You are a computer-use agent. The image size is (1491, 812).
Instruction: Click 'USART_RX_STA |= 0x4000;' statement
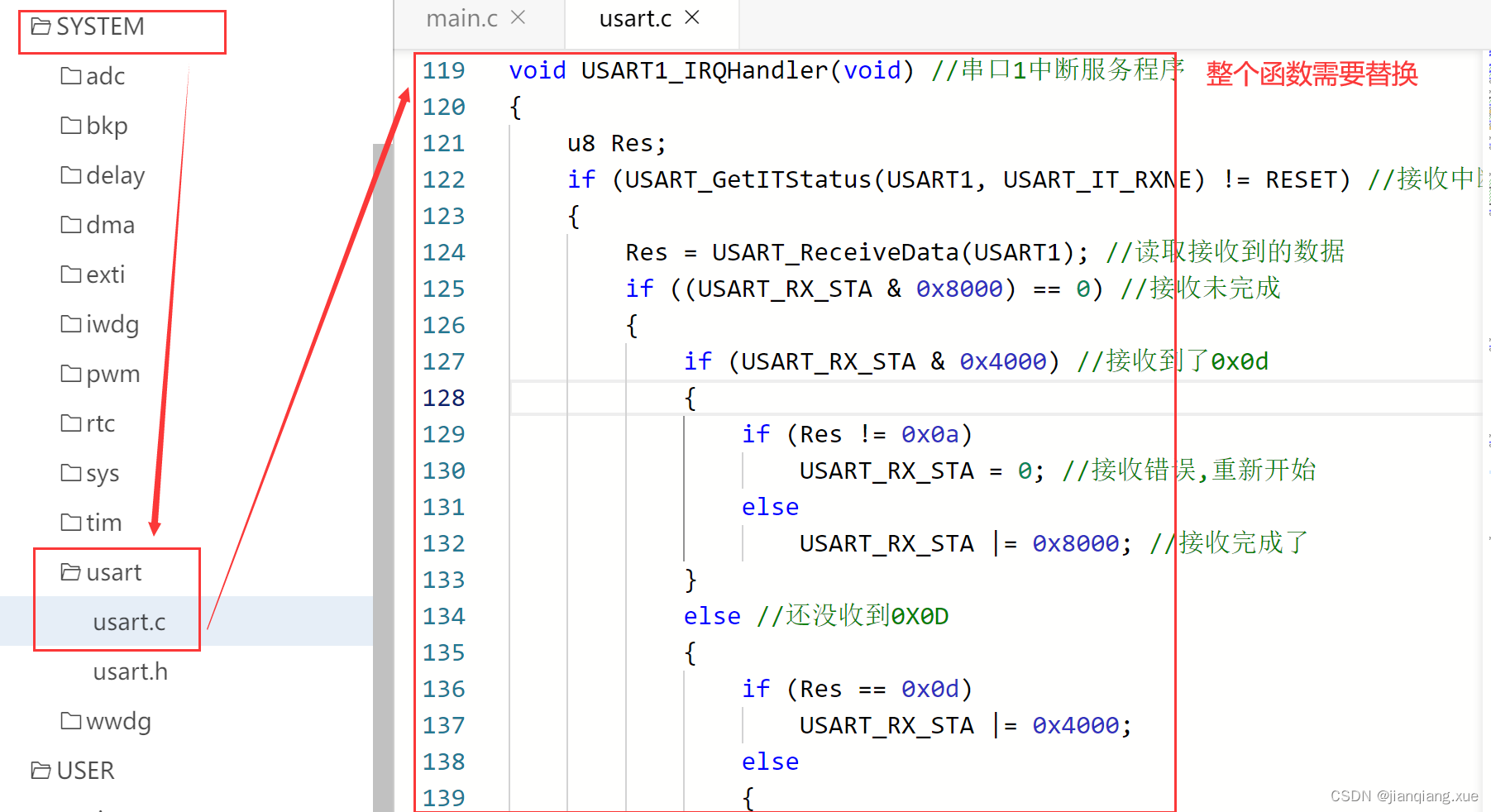pyautogui.click(x=966, y=726)
